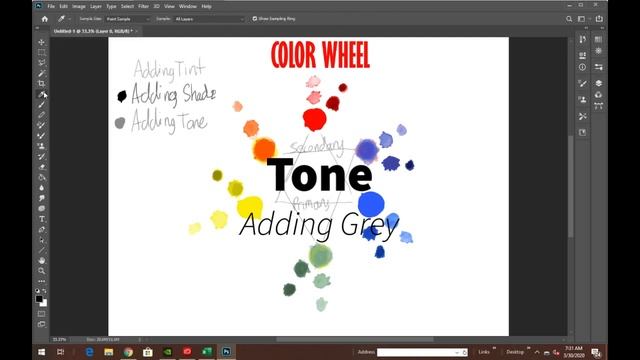Screen dimensions: 640x360
Task: Open the Swatches panel grid icon
Action: click(x=598, y=39)
